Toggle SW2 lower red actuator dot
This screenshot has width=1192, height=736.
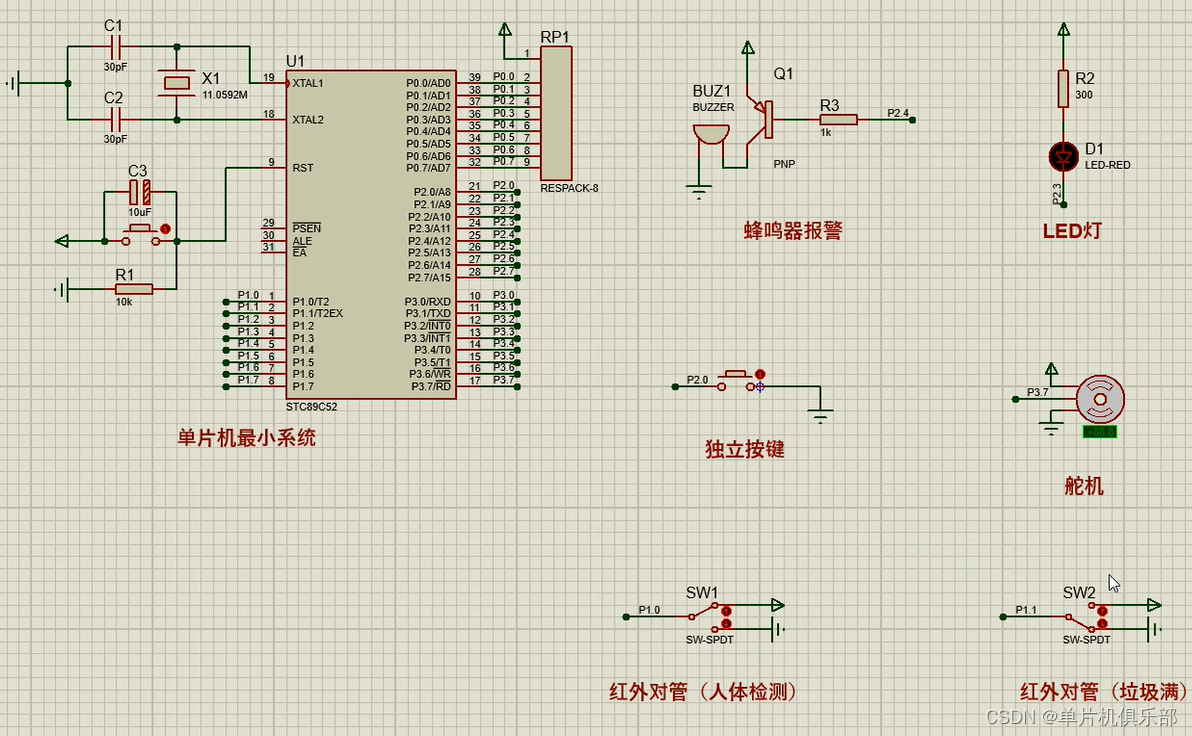click(1102, 623)
